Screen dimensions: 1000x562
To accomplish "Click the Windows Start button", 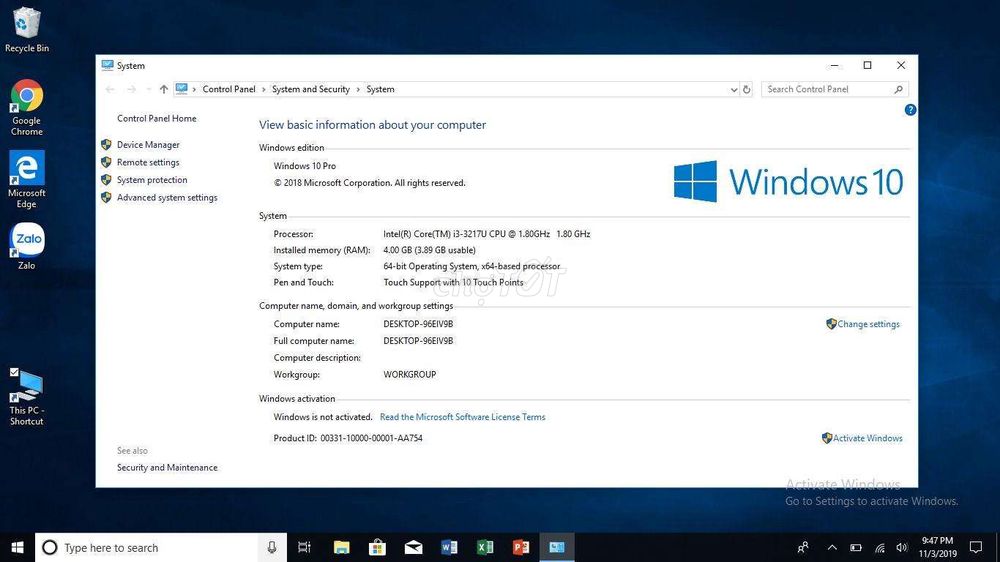I will (17, 547).
